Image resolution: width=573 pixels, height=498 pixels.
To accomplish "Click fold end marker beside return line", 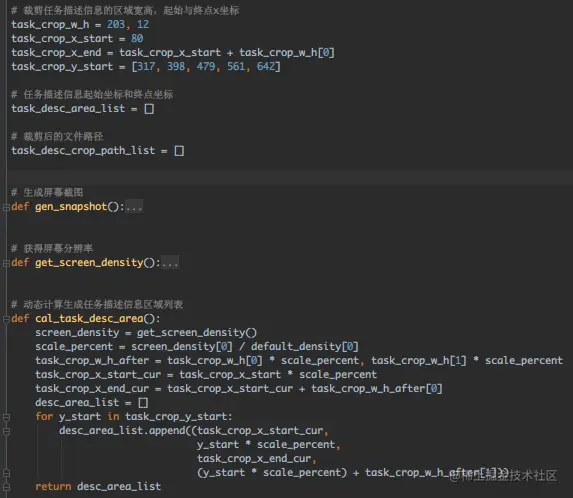I will [6, 487].
